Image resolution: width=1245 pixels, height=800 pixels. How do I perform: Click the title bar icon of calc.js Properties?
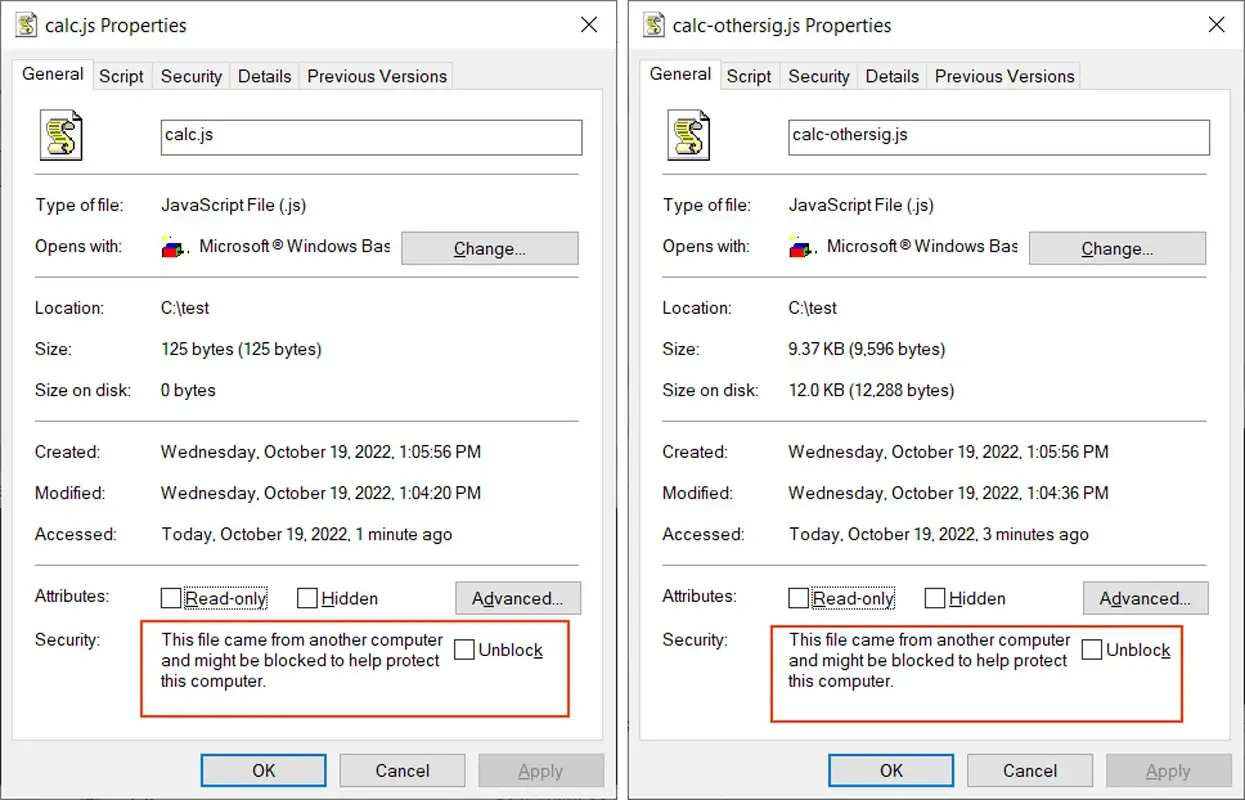(27, 25)
